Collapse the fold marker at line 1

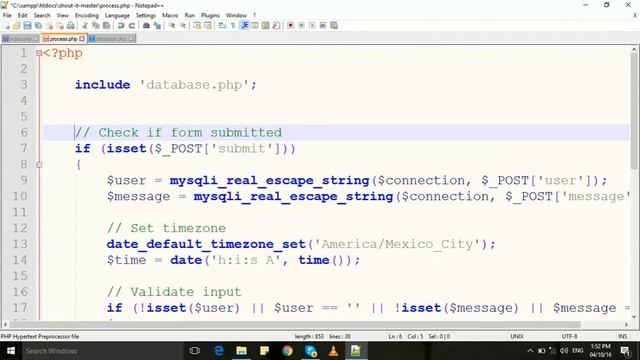39,53
